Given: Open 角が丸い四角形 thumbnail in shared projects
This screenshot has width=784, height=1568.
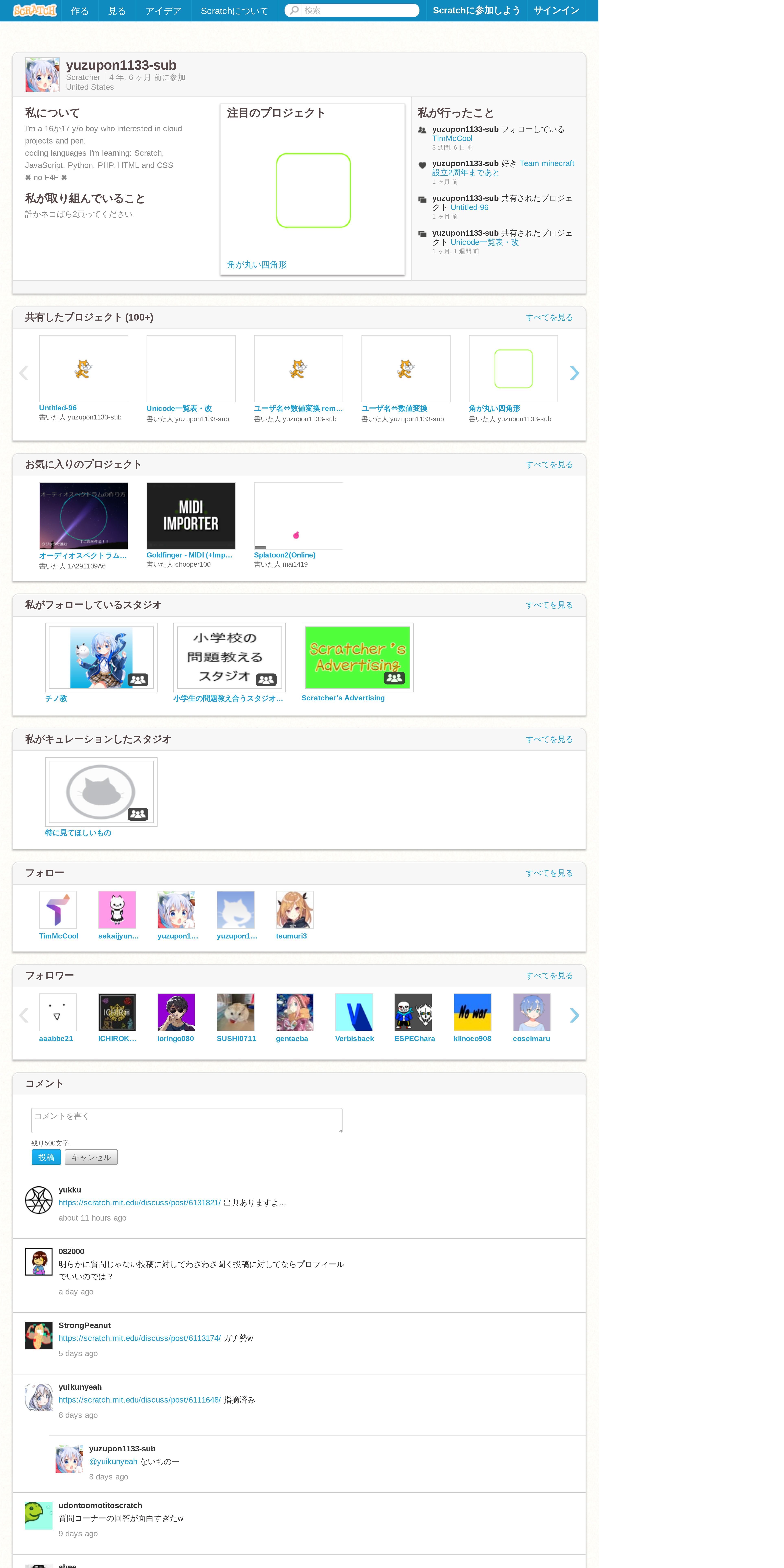Looking at the screenshot, I should coord(513,369).
